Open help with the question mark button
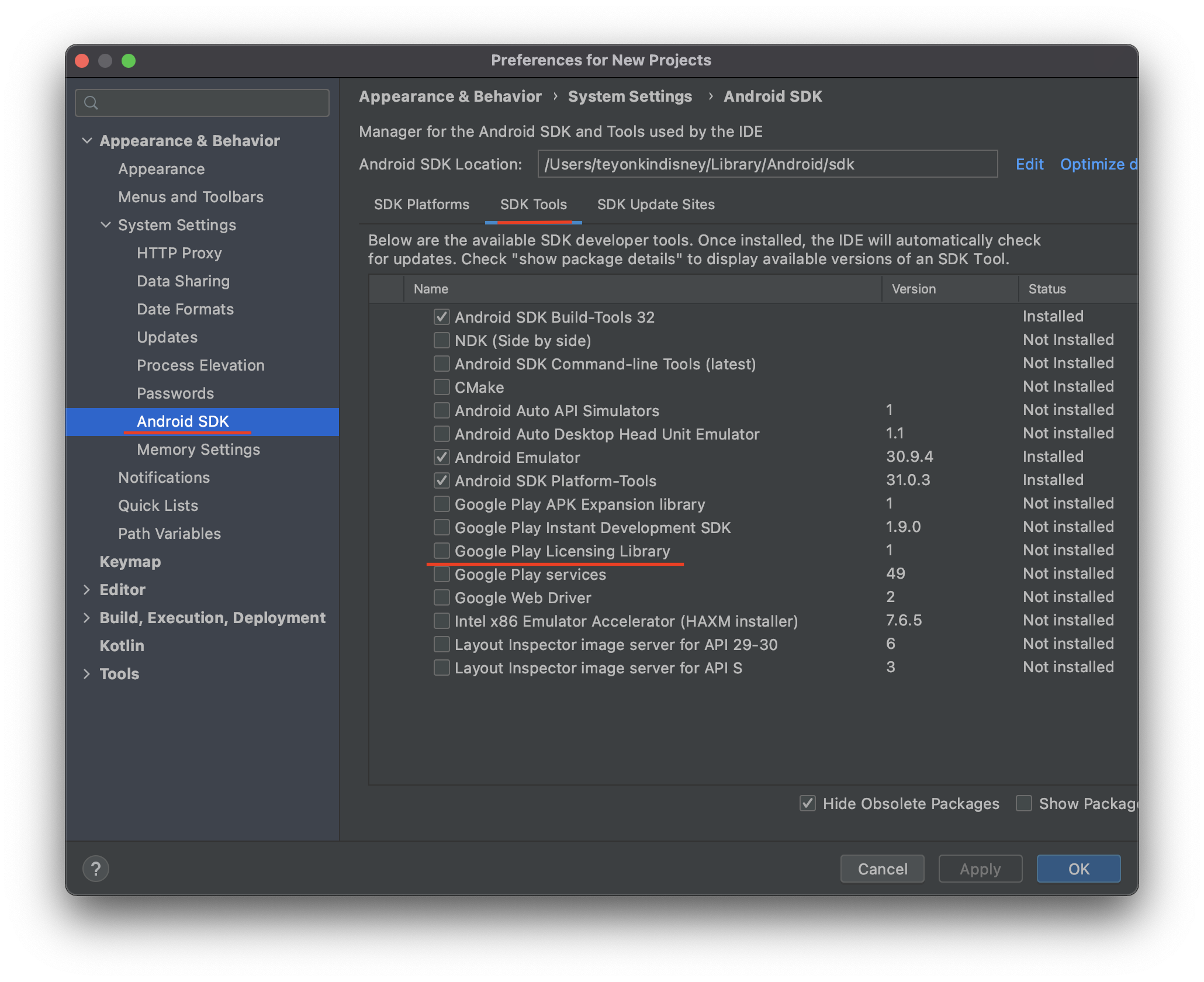 tap(96, 869)
